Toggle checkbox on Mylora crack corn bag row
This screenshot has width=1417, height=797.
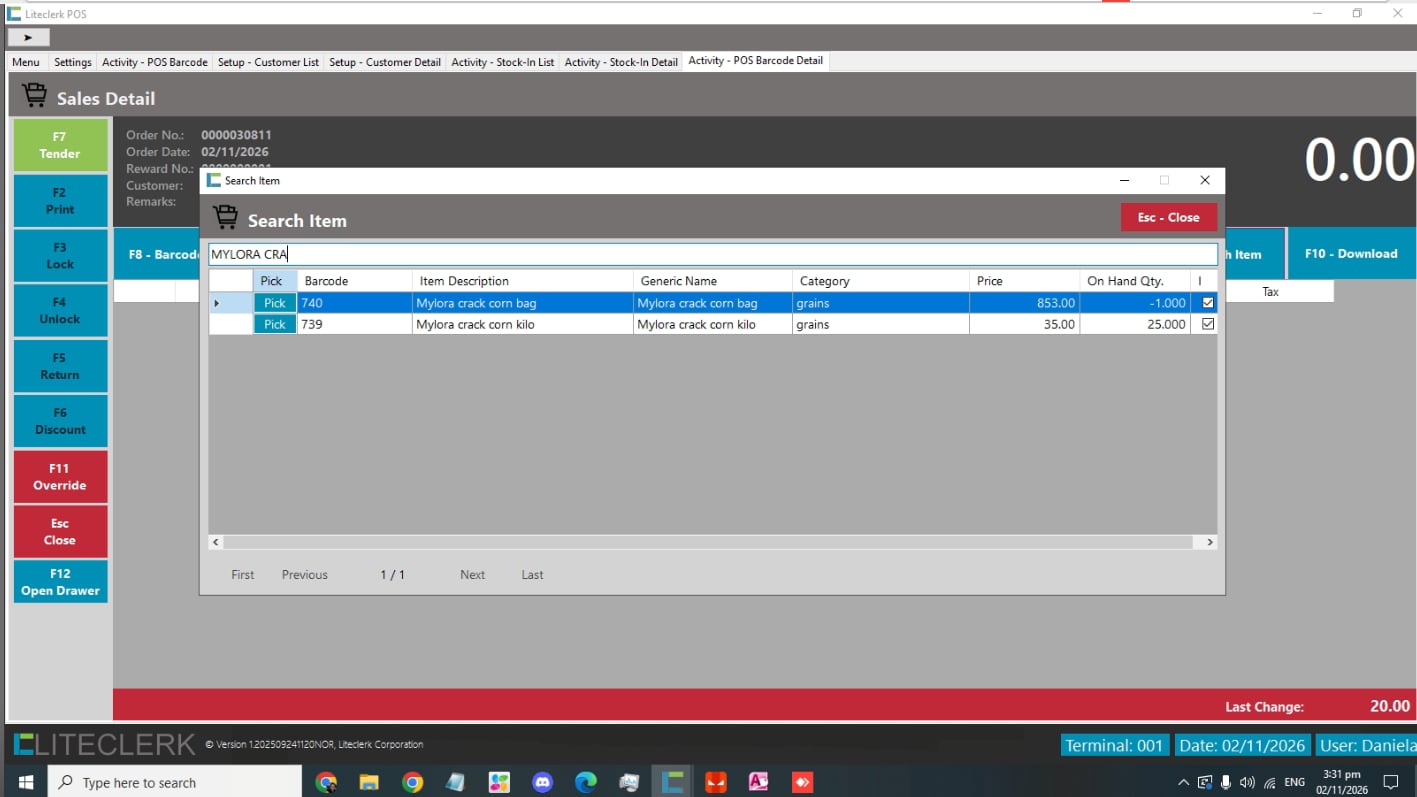coord(1208,303)
